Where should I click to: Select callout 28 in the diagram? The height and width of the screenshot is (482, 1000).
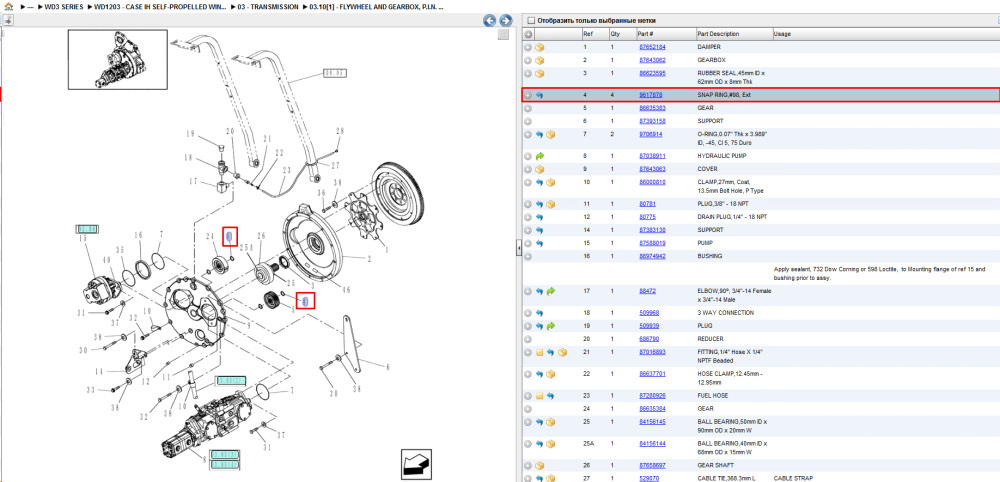(340, 131)
